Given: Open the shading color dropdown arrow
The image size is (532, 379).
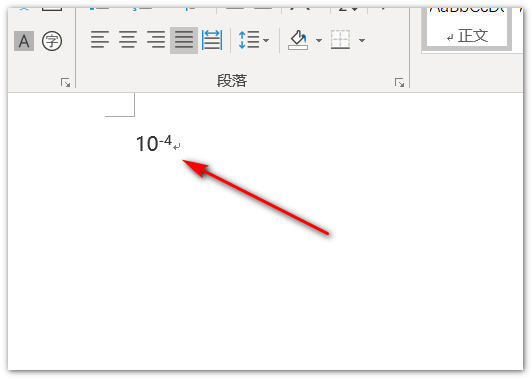Looking at the screenshot, I should 319,40.
